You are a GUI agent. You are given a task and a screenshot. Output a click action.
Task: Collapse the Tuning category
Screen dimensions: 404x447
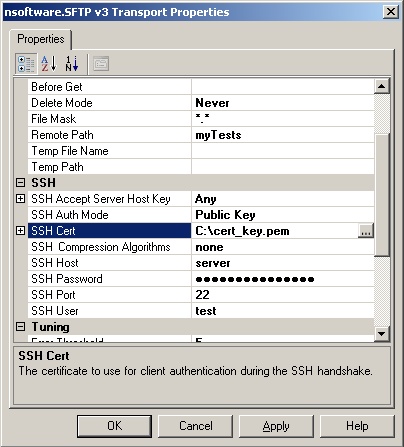tap(20, 327)
